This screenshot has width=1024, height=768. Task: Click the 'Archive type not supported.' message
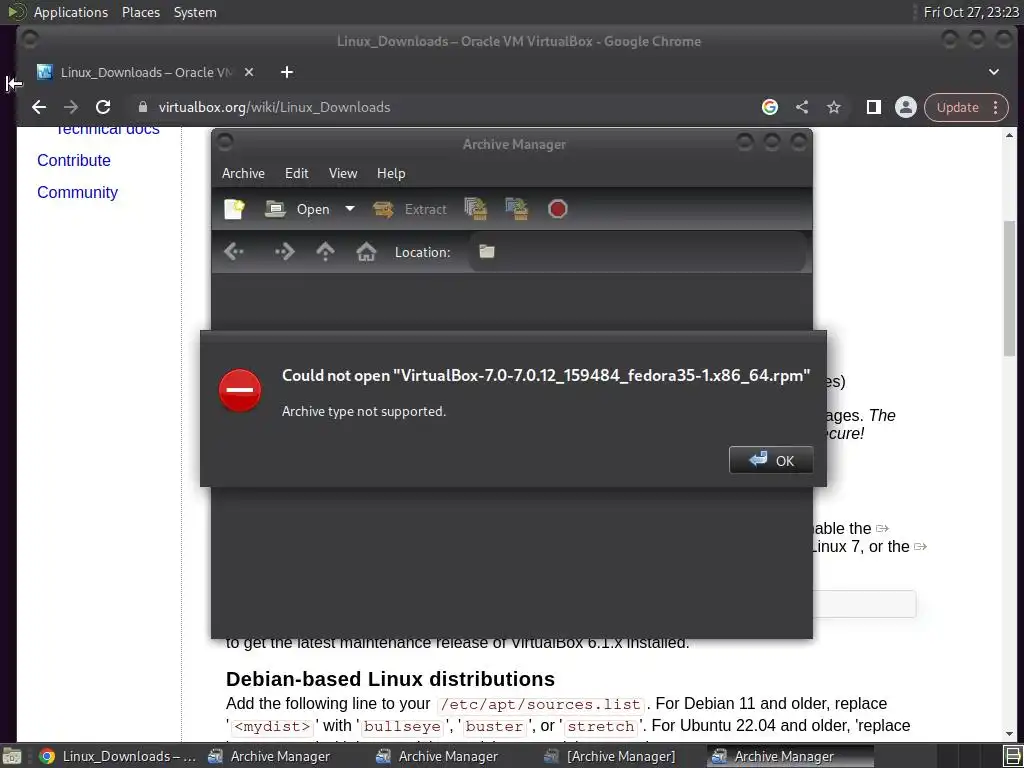[x=364, y=411]
